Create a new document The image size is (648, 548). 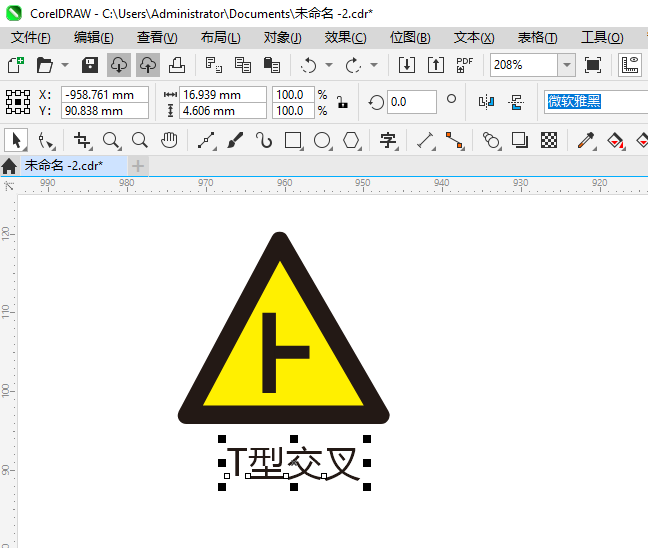pyautogui.click(x=16, y=65)
